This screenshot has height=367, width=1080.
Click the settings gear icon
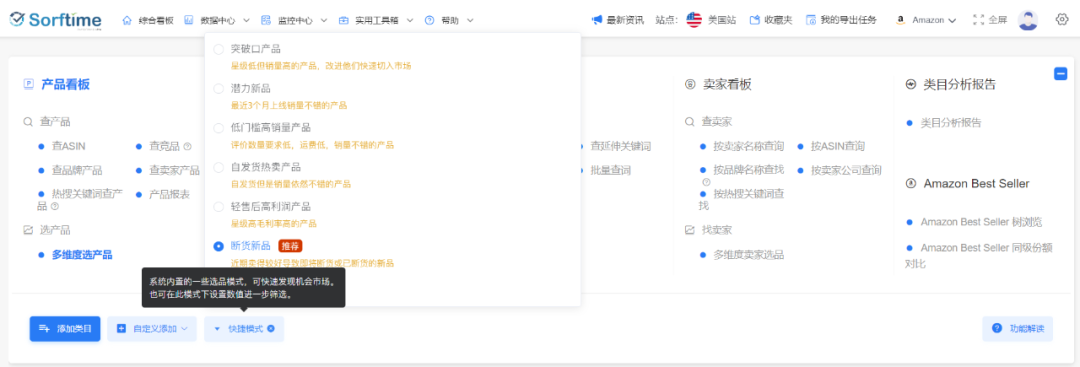point(1061,20)
